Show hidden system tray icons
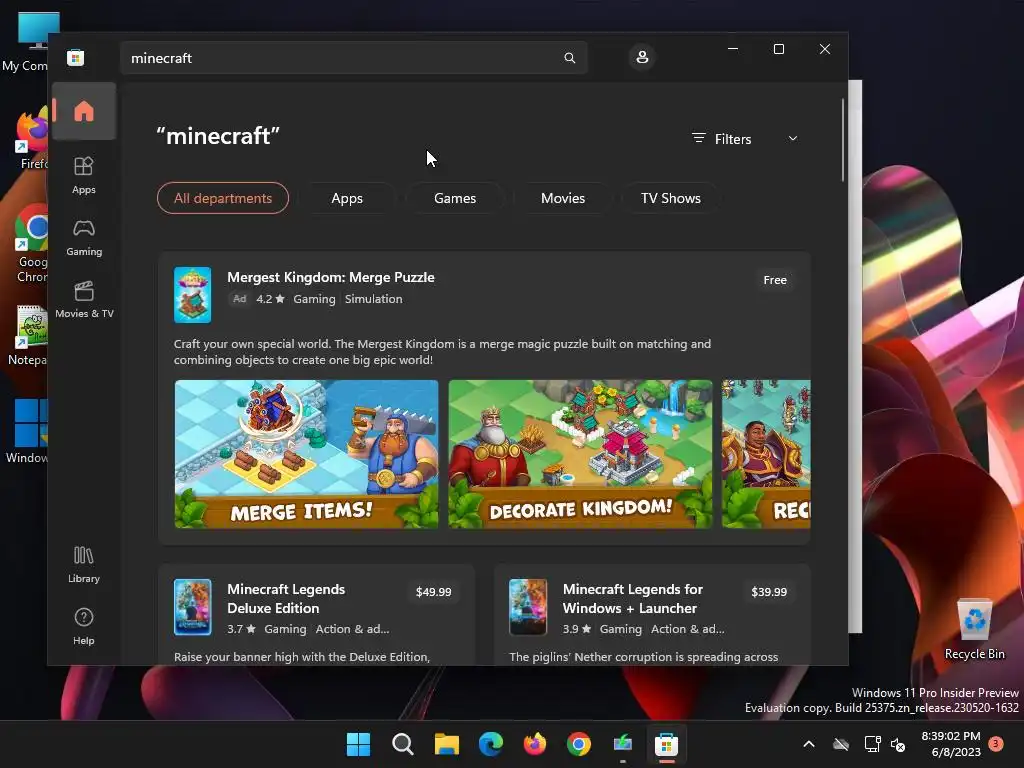Viewport: 1024px width, 768px height. pos(808,744)
